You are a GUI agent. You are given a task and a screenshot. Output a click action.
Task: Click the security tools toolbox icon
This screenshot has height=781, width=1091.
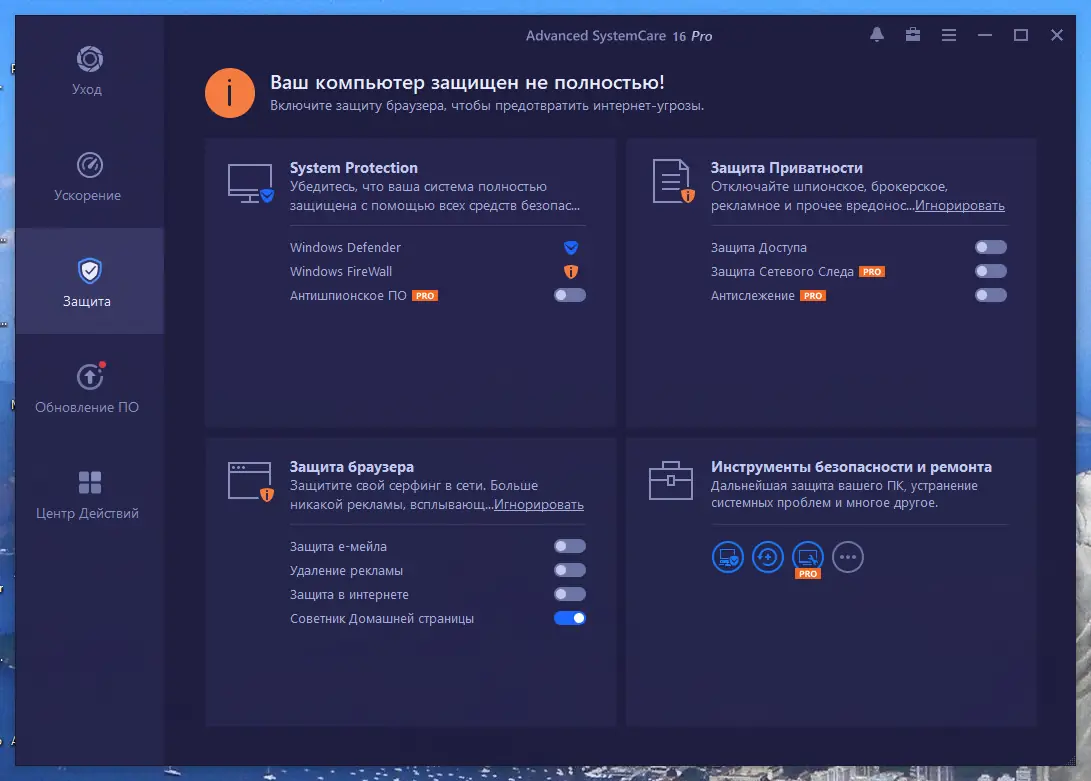[670, 480]
